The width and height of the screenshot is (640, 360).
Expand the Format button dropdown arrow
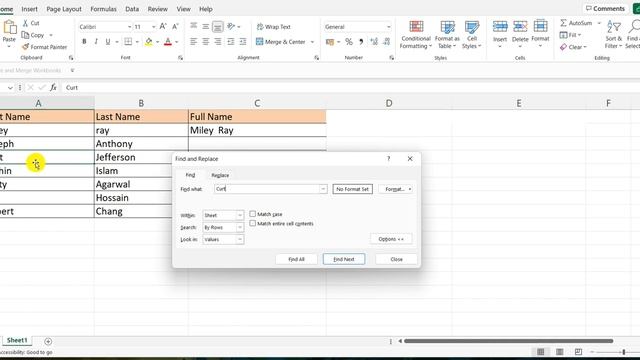(410, 189)
